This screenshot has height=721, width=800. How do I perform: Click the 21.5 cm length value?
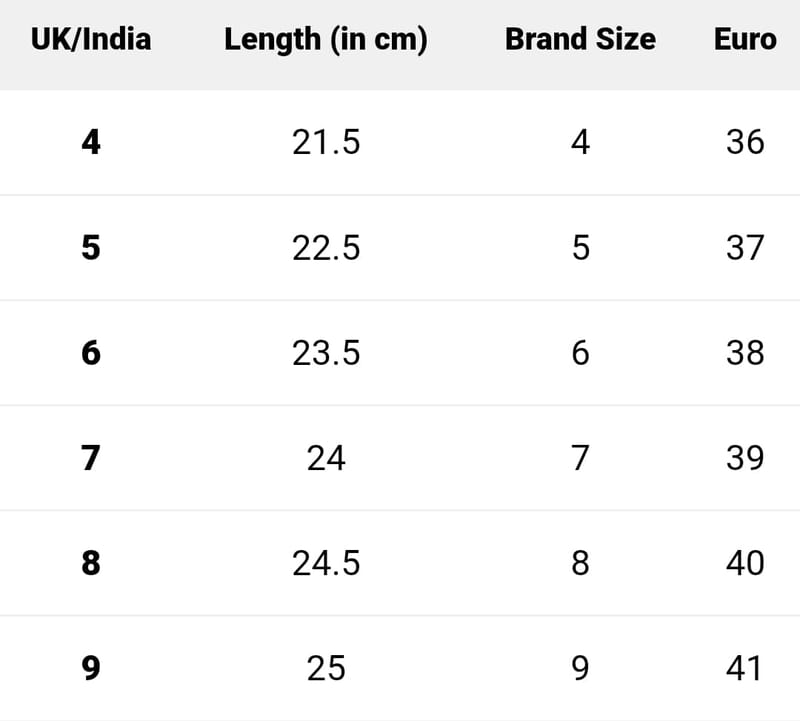[x=326, y=143]
